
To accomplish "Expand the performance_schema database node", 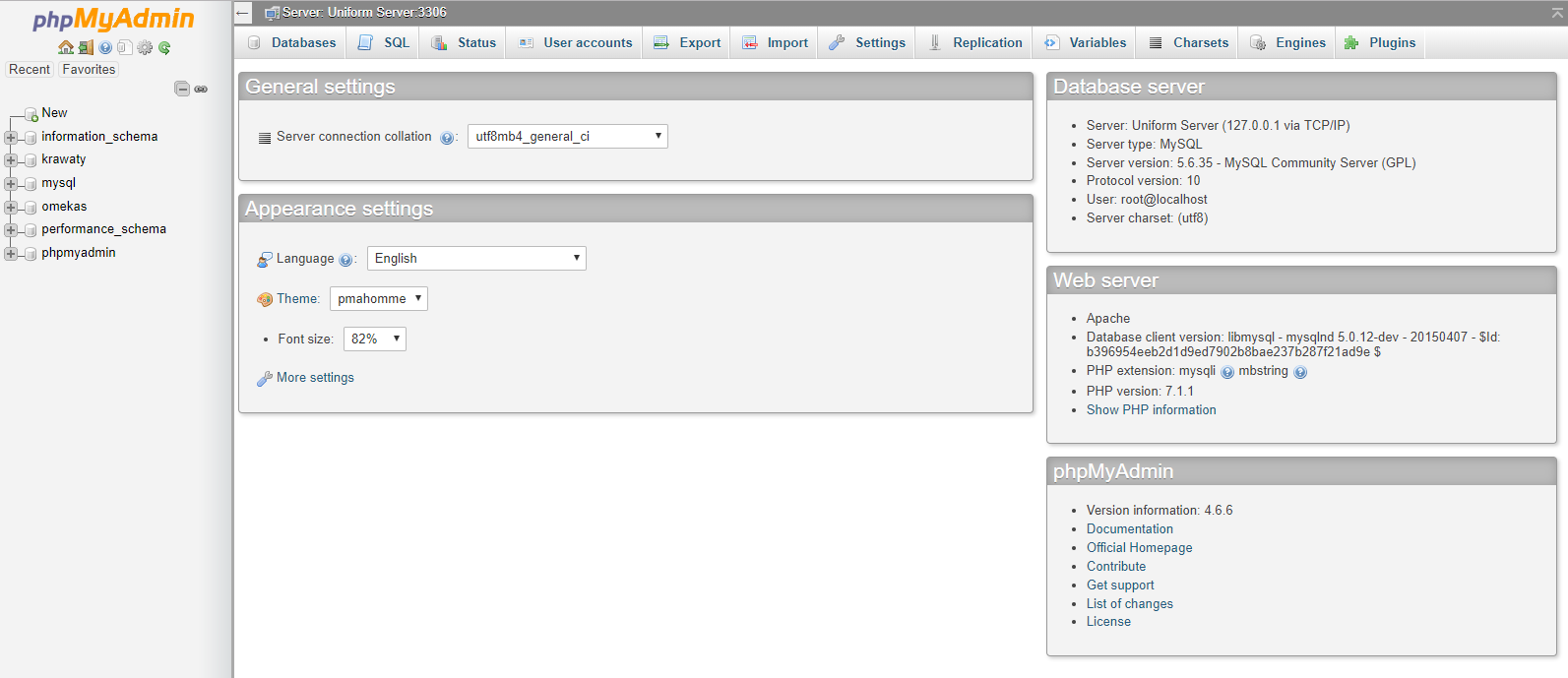I will coord(11,229).
